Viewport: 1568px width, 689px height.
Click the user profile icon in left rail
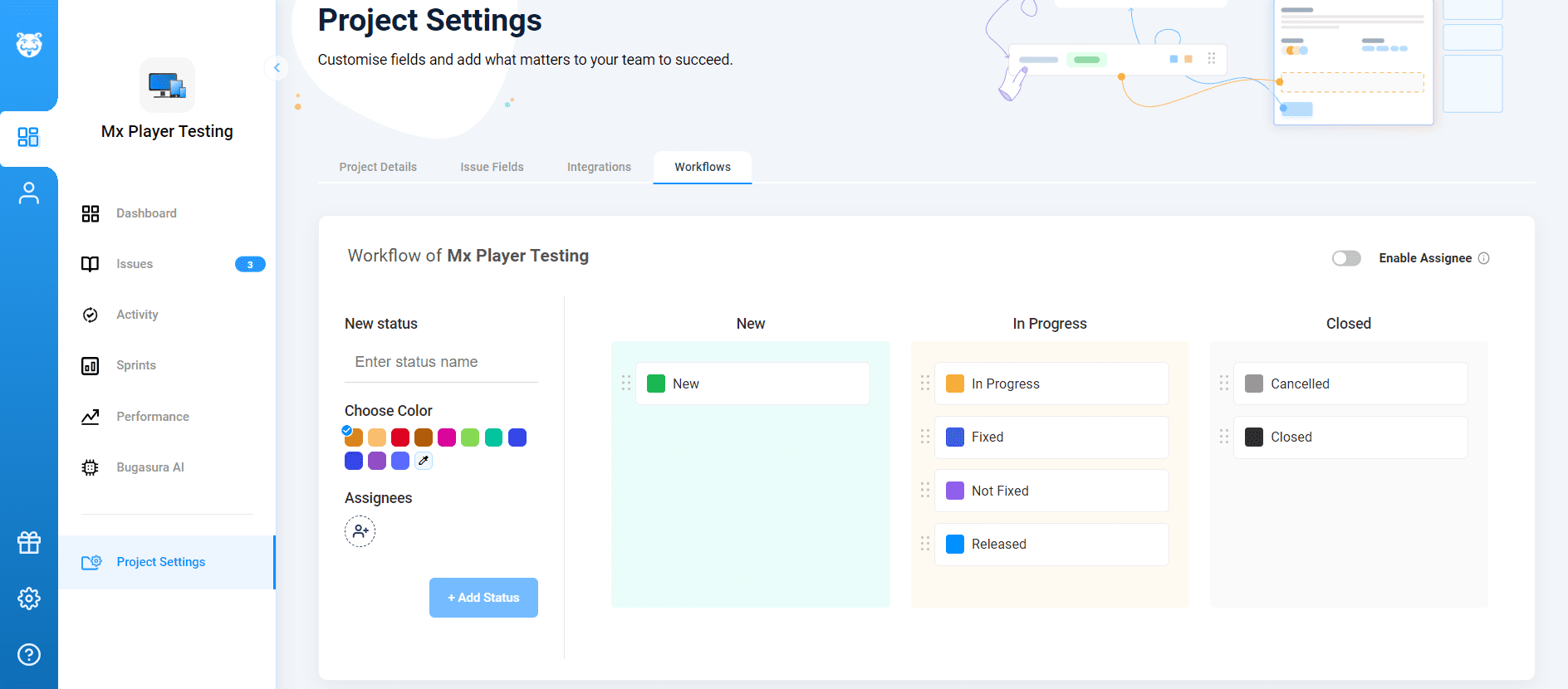(29, 193)
